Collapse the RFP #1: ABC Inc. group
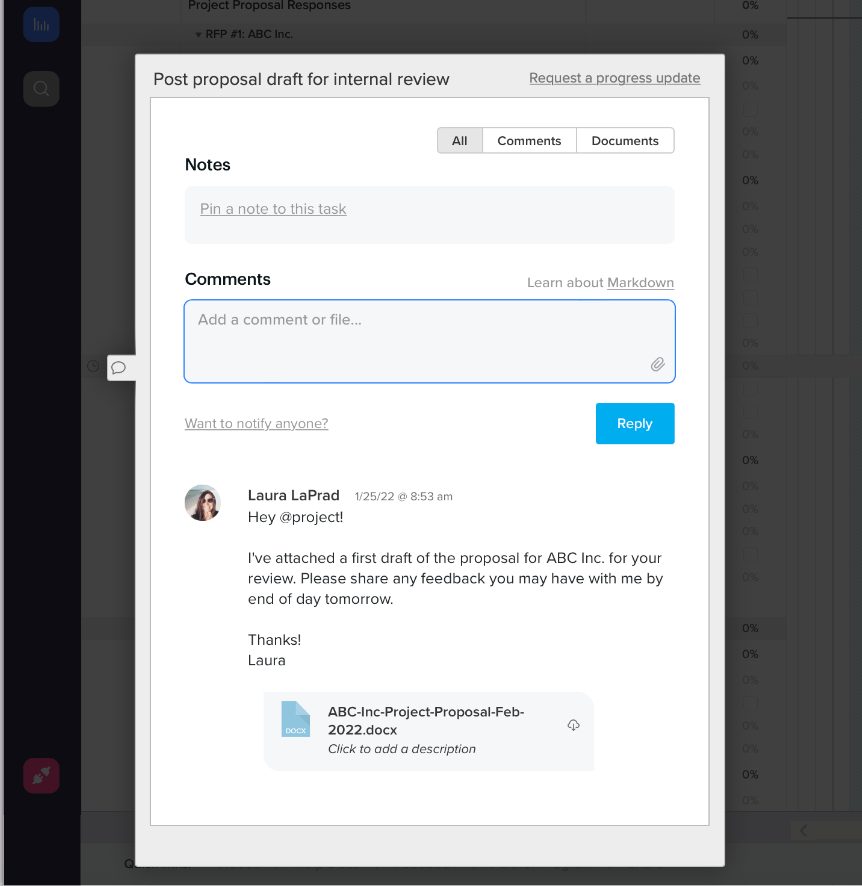Viewport: 862px width, 886px height. click(197, 33)
